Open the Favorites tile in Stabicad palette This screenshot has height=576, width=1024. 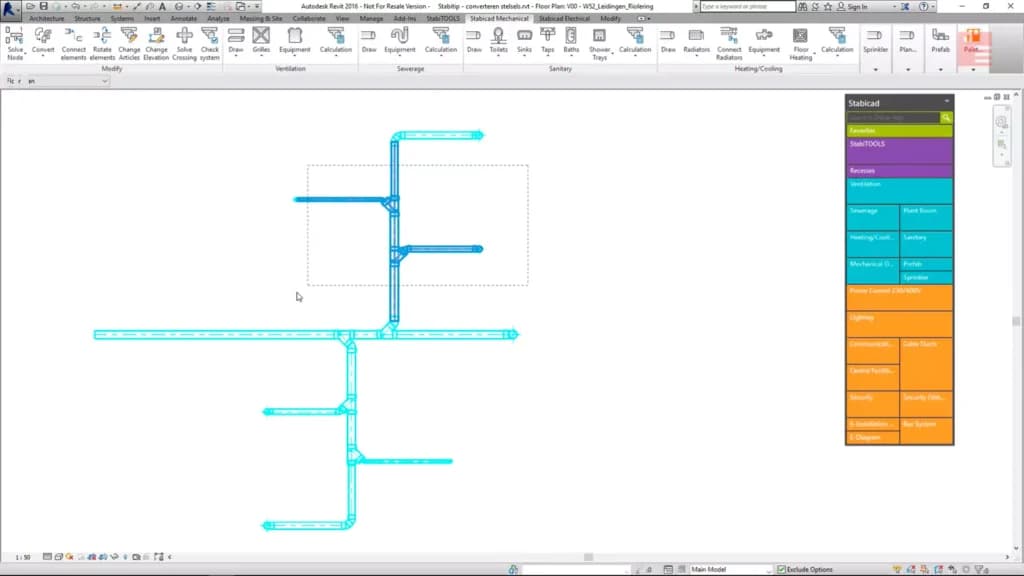(x=899, y=131)
